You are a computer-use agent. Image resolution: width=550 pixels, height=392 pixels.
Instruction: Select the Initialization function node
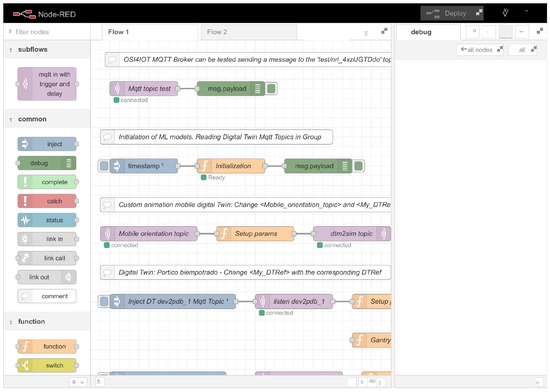click(231, 166)
